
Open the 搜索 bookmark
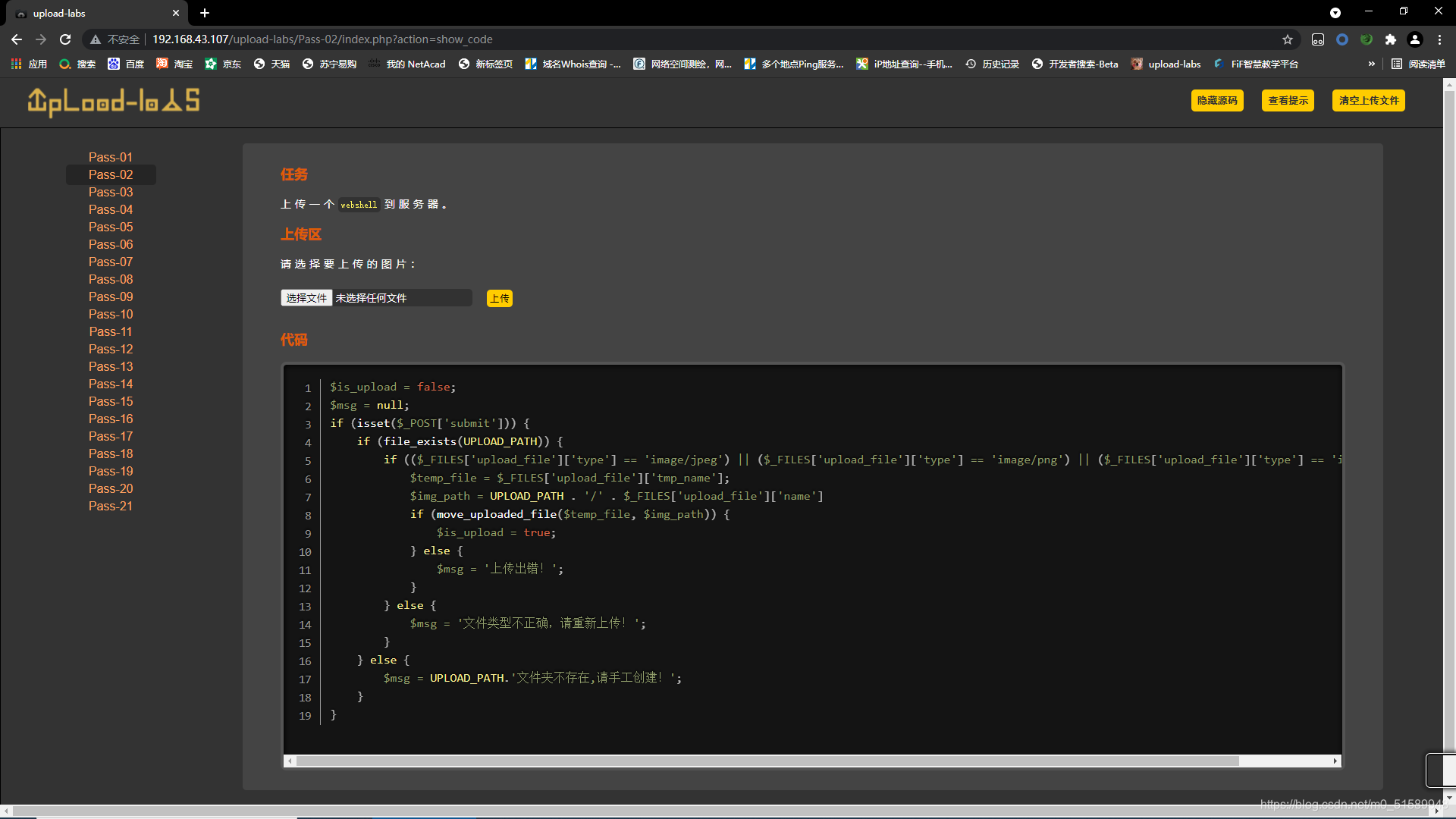coord(77,64)
